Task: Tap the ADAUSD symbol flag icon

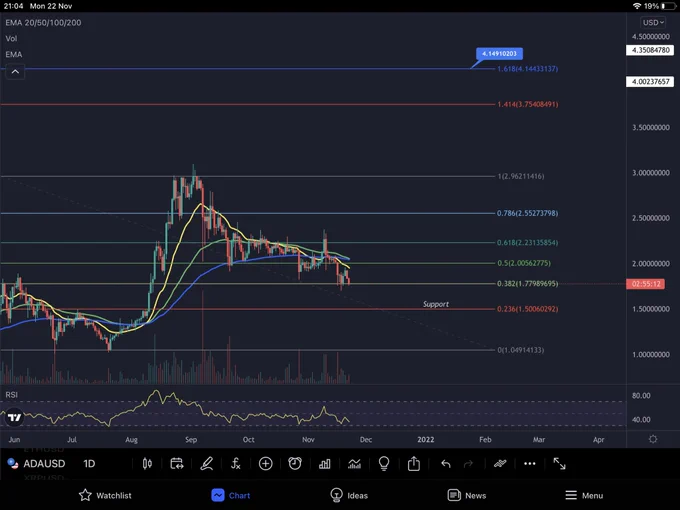Action: (13, 464)
